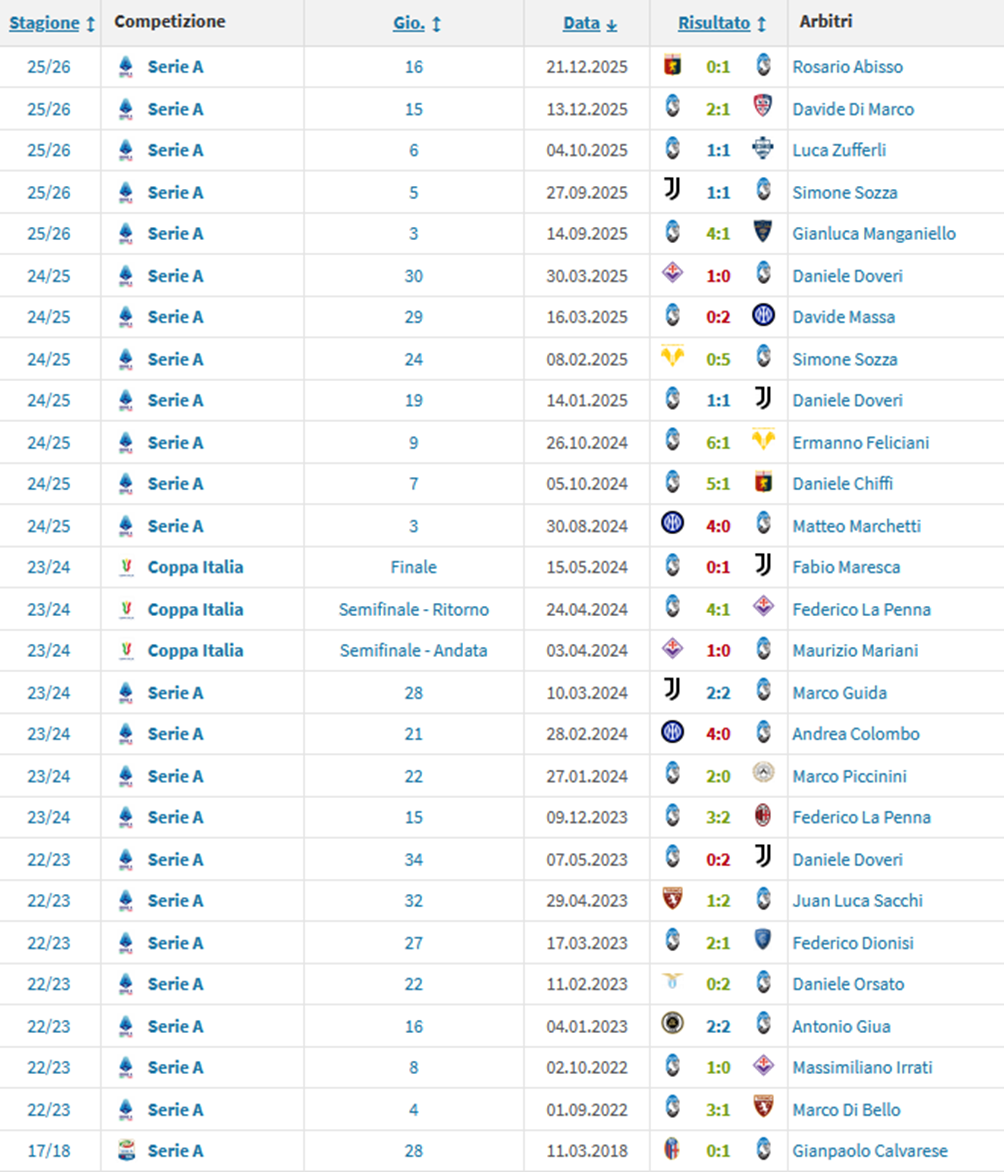This screenshot has width=1004, height=1172.
Task: Select the Inter crest in the 16.03.2025 row
Action: coord(763,316)
